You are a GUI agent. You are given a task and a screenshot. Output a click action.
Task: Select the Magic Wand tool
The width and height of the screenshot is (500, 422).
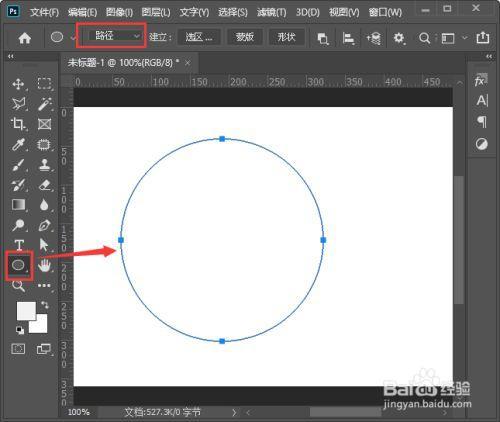(44, 104)
